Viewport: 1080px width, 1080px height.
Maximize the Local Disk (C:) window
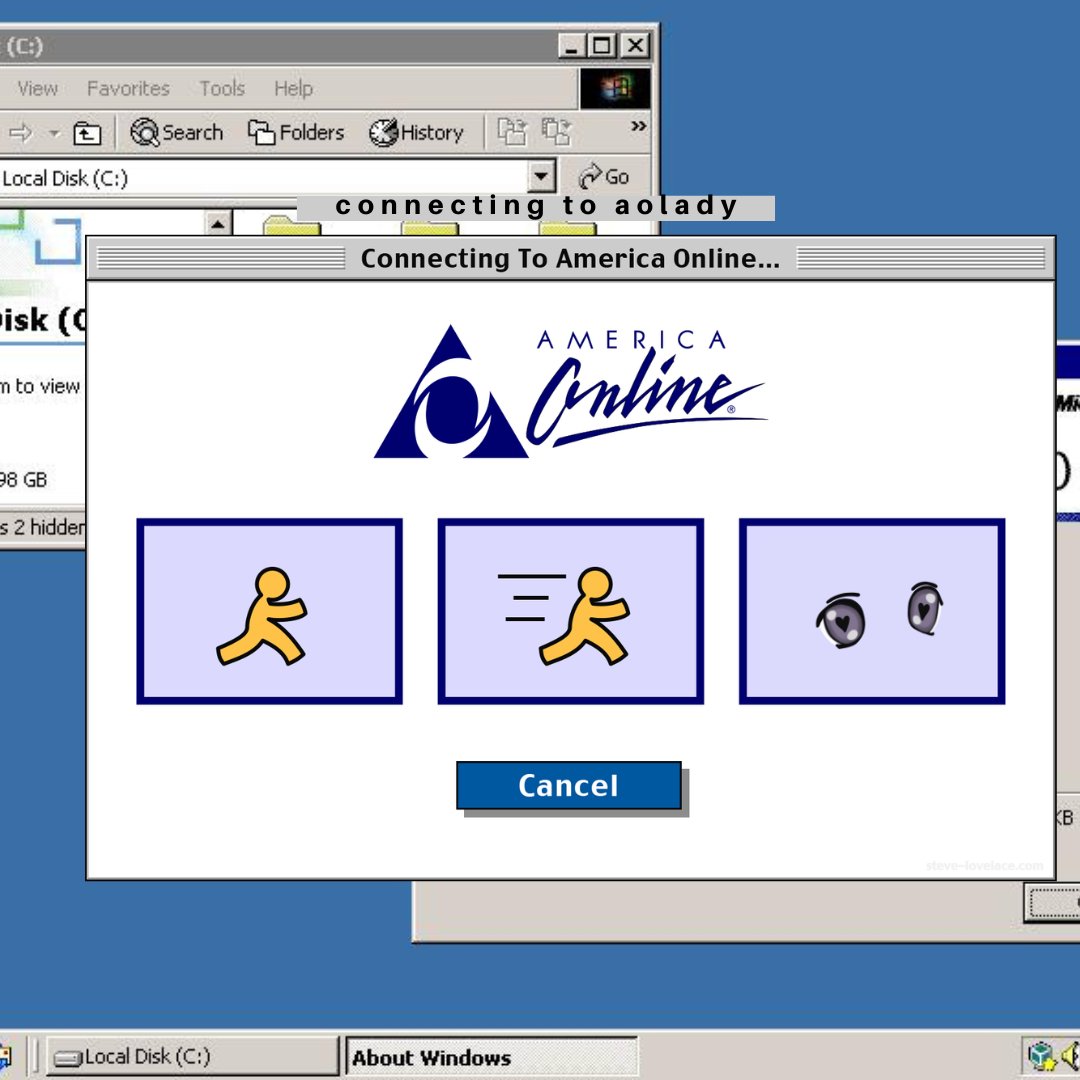tap(601, 47)
